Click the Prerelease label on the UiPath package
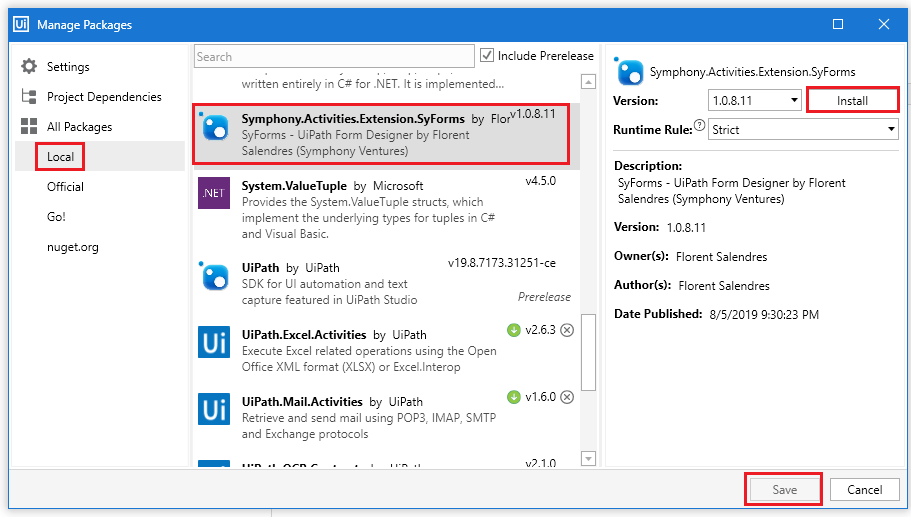The image size is (911, 517). [544, 297]
